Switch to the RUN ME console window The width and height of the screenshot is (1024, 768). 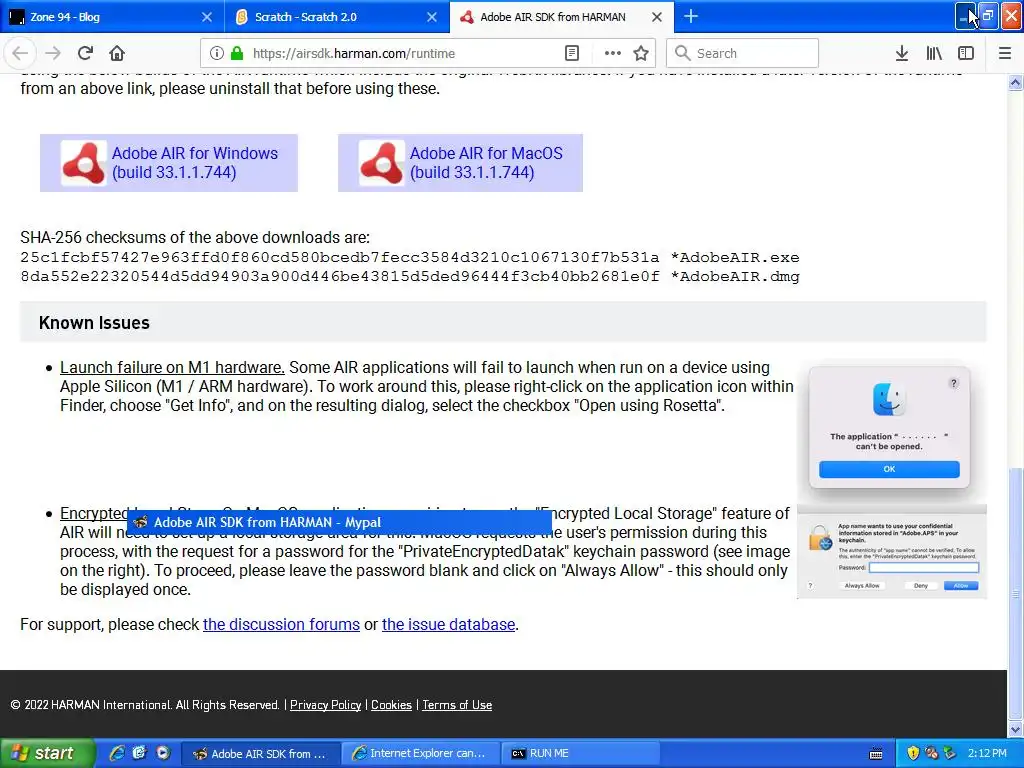pos(580,754)
